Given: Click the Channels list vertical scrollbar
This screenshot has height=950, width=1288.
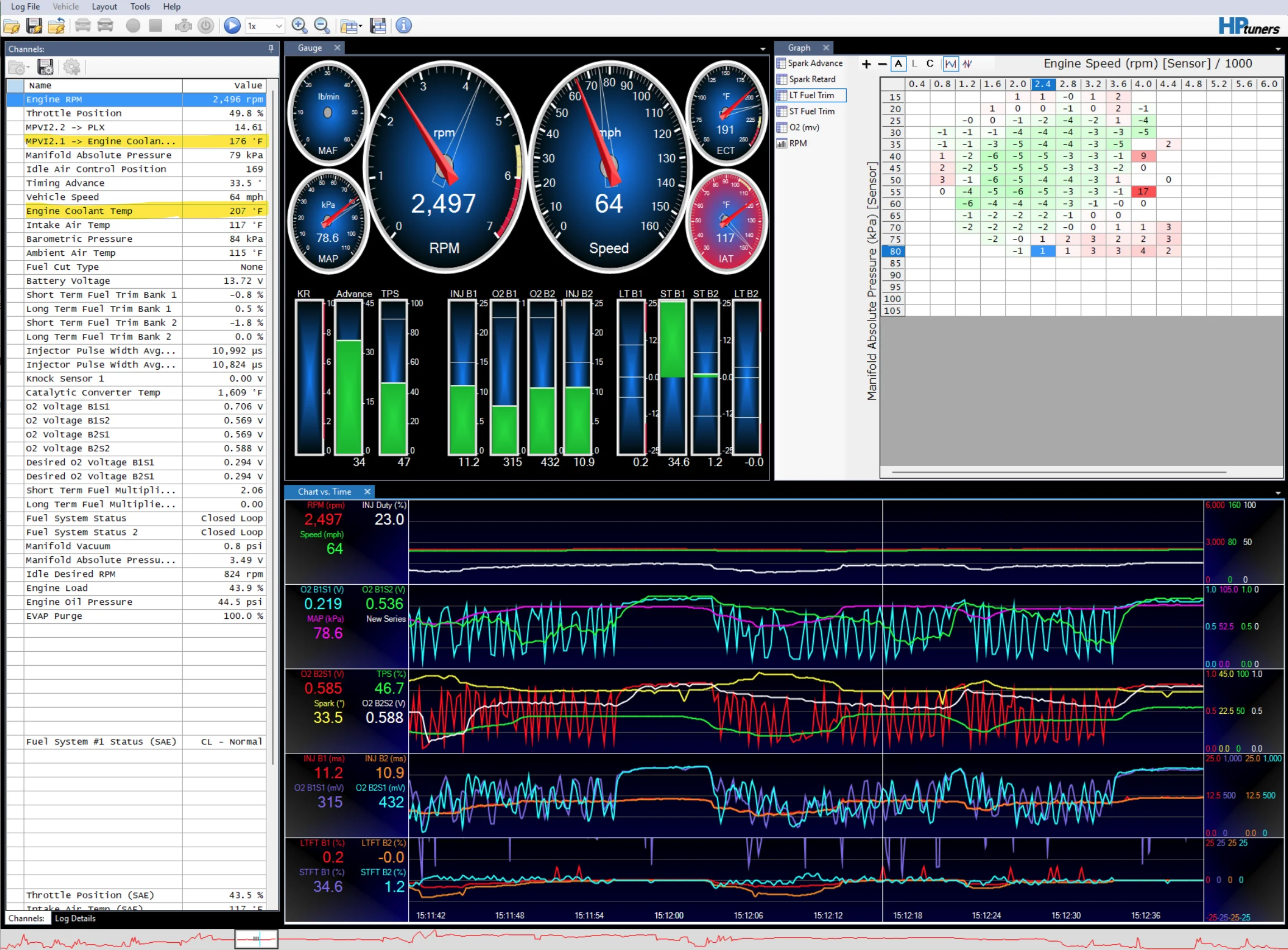Looking at the screenshot, I should (x=273, y=428).
